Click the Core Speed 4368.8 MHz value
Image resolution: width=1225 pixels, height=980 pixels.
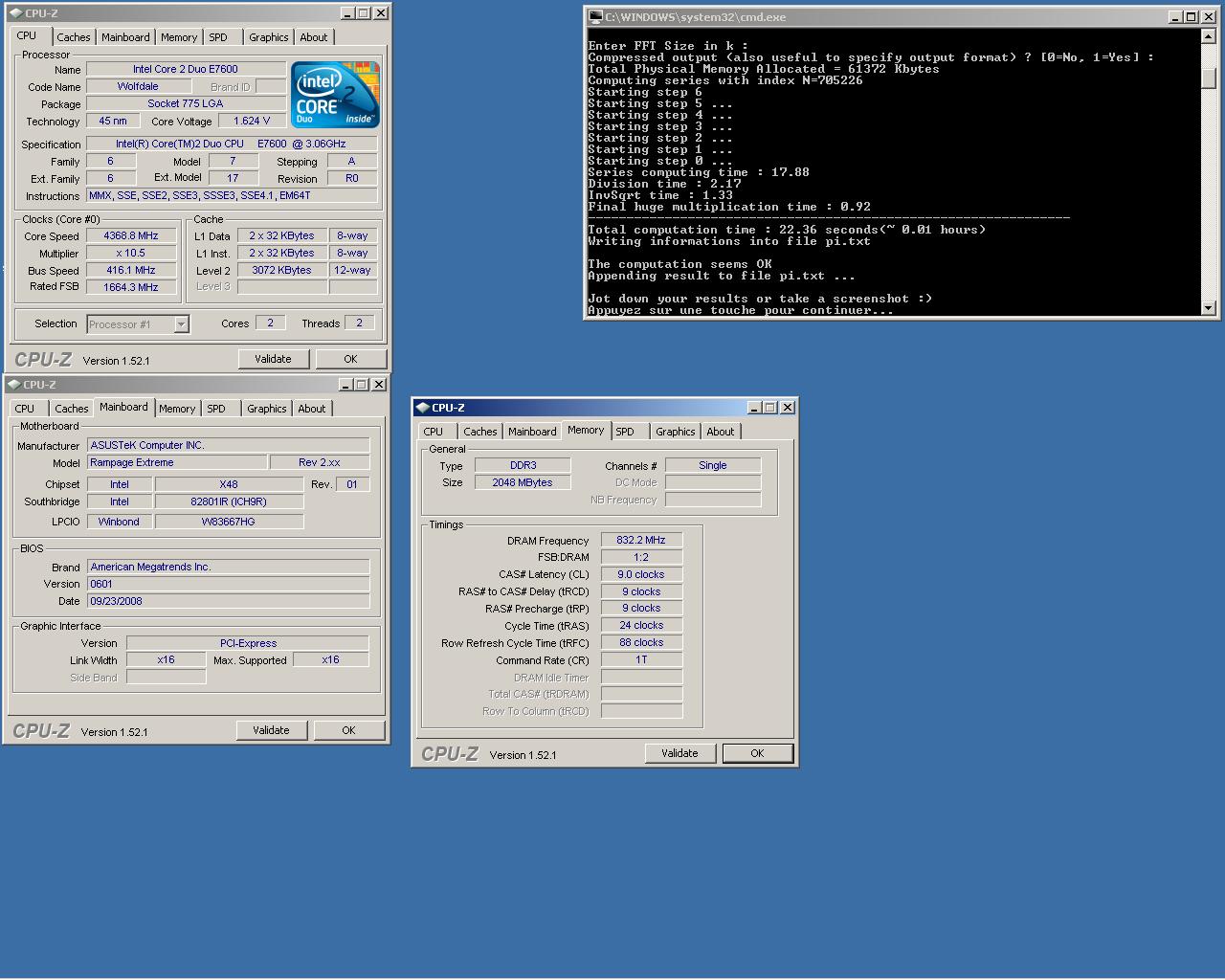pos(131,235)
